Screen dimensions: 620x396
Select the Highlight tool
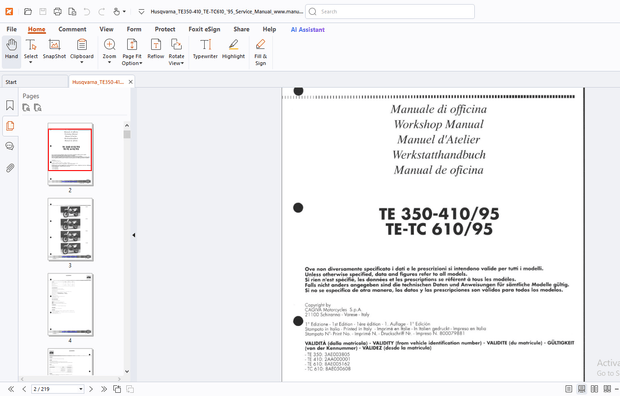[233, 49]
